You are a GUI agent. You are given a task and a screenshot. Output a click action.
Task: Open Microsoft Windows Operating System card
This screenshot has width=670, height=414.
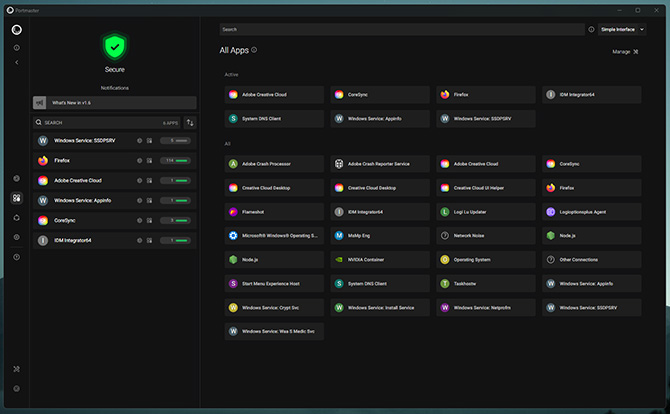click(x=274, y=236)
